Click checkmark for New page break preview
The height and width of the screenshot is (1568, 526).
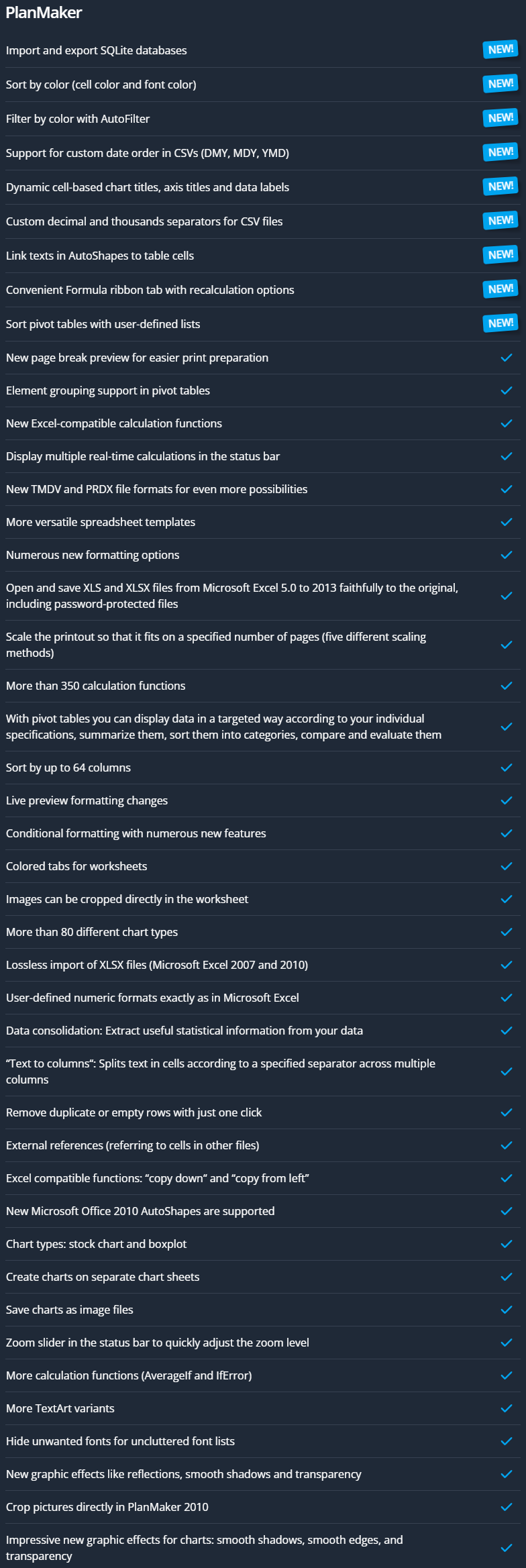pyautogui.click(x=507, y=358)
